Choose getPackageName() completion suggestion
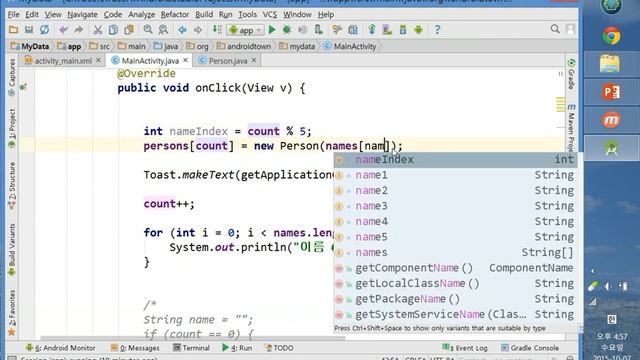The image size is (640, 360). (455, 299)
